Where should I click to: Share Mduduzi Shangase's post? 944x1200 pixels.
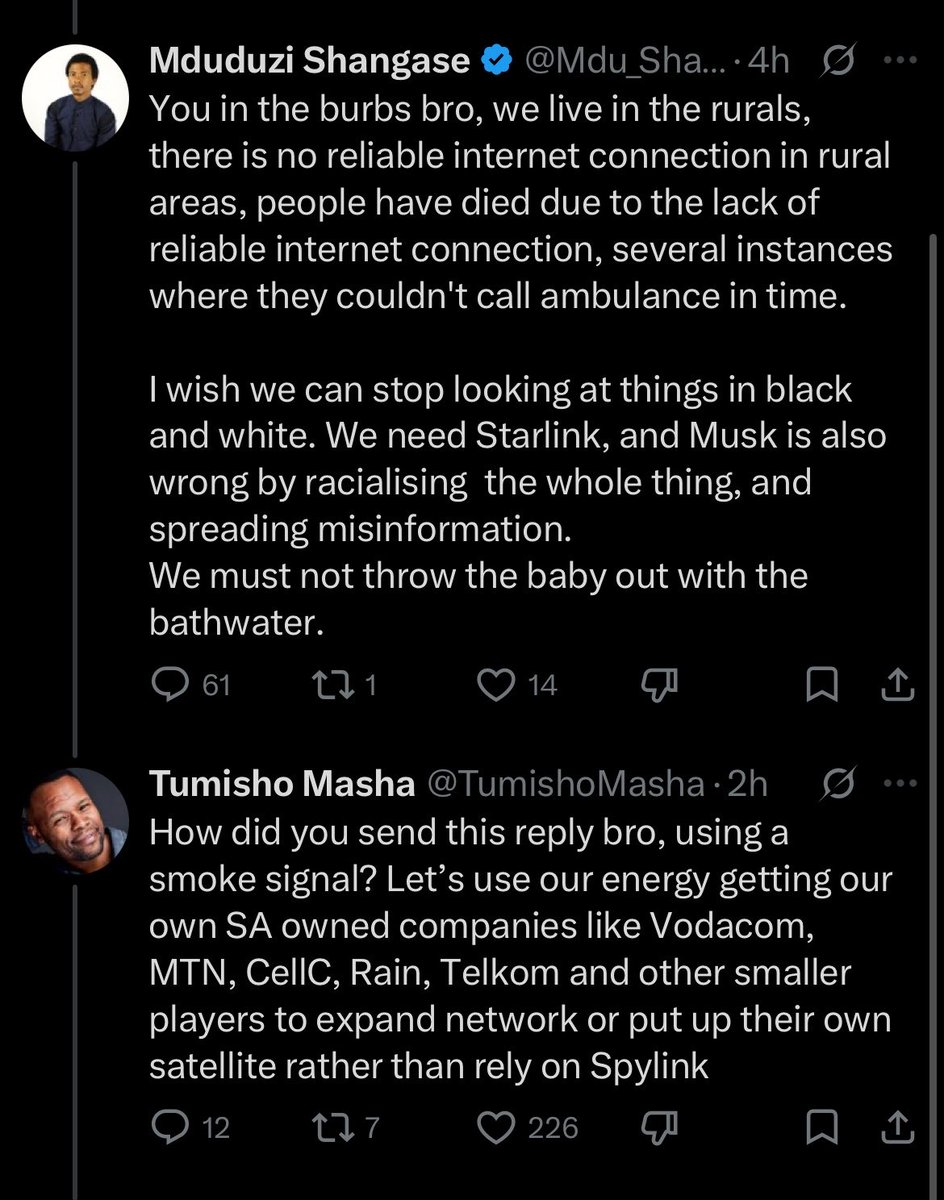coord(897,685)
